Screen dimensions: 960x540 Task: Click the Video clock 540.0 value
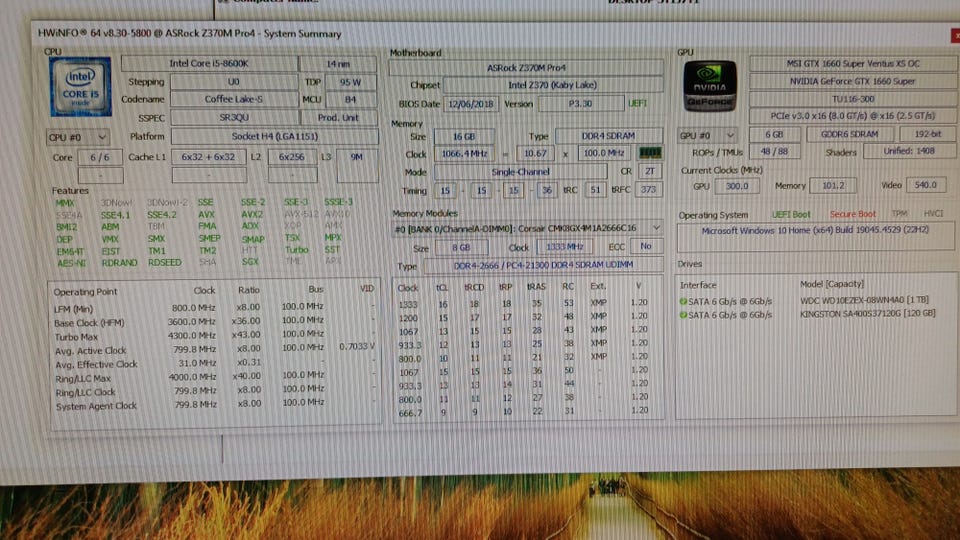point(925,184)
